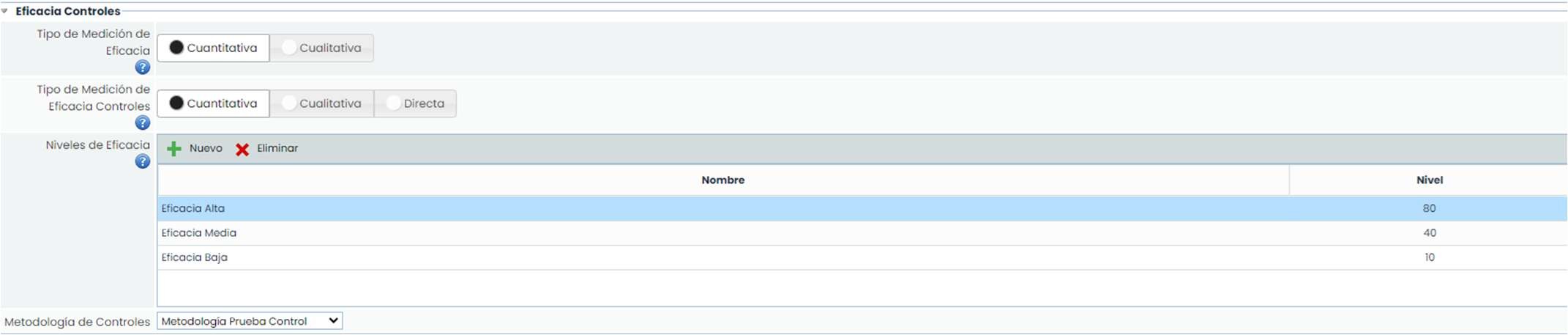The height and width of the screenshot is (335, 1568).
Task: Click the green plus Nuevo icon
Action: 174,149
